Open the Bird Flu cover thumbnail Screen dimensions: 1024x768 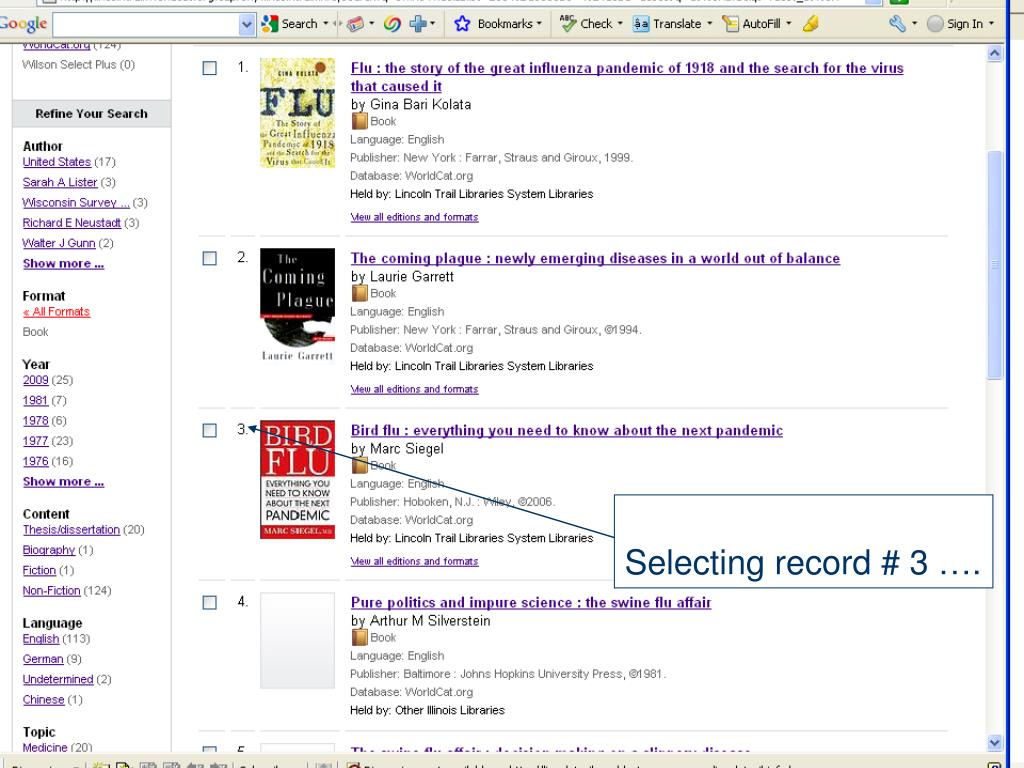[297, 479]
